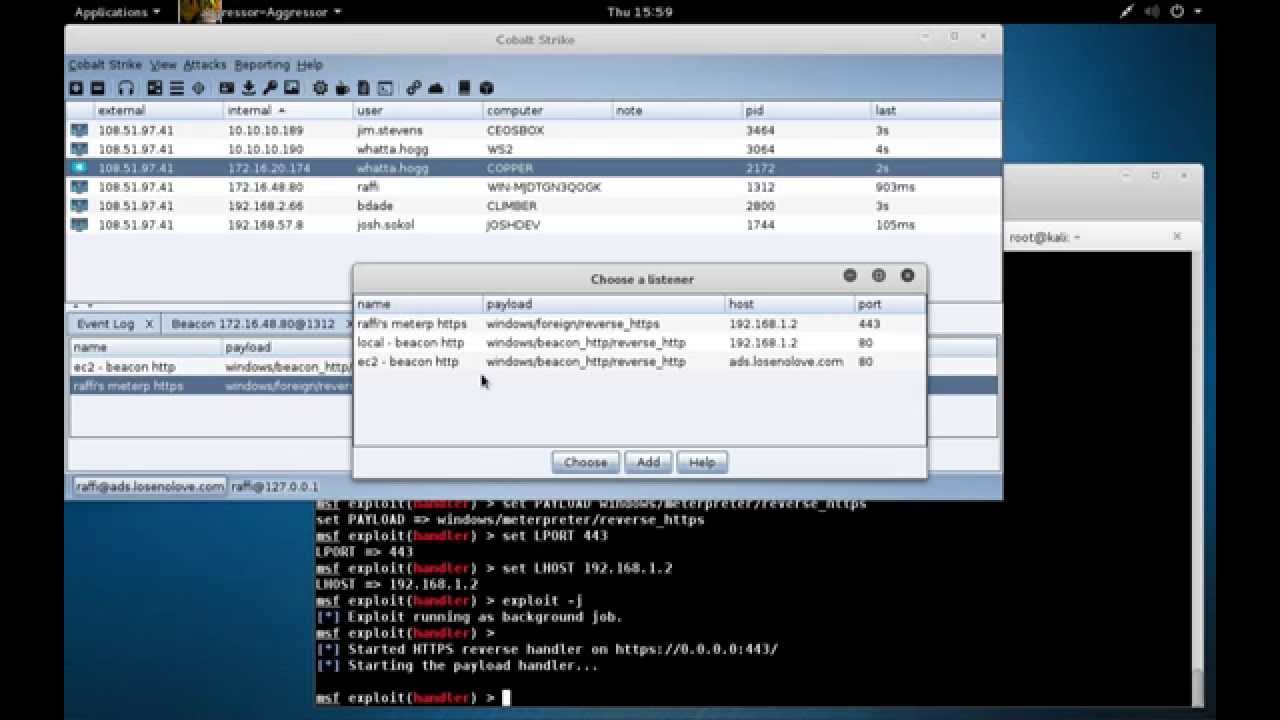The height and width of the screenshot is (720, 1280).
Task: Sort sessions by the last column header
Action: tap(935, 110)
